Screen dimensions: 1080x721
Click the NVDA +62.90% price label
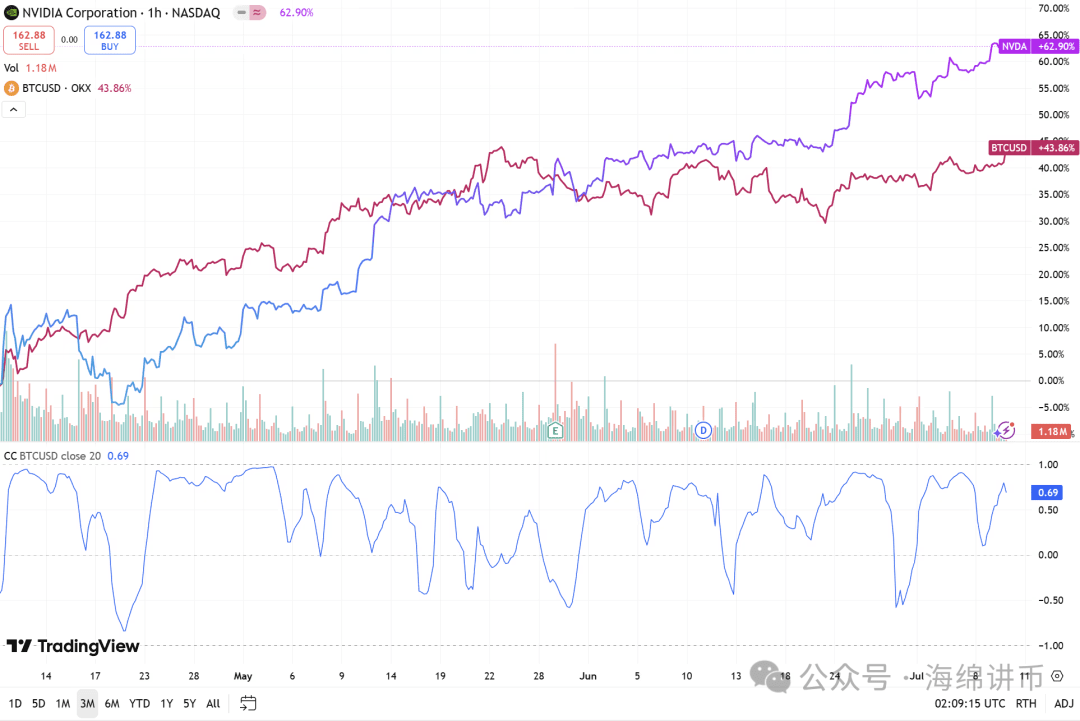point(1037,46)
